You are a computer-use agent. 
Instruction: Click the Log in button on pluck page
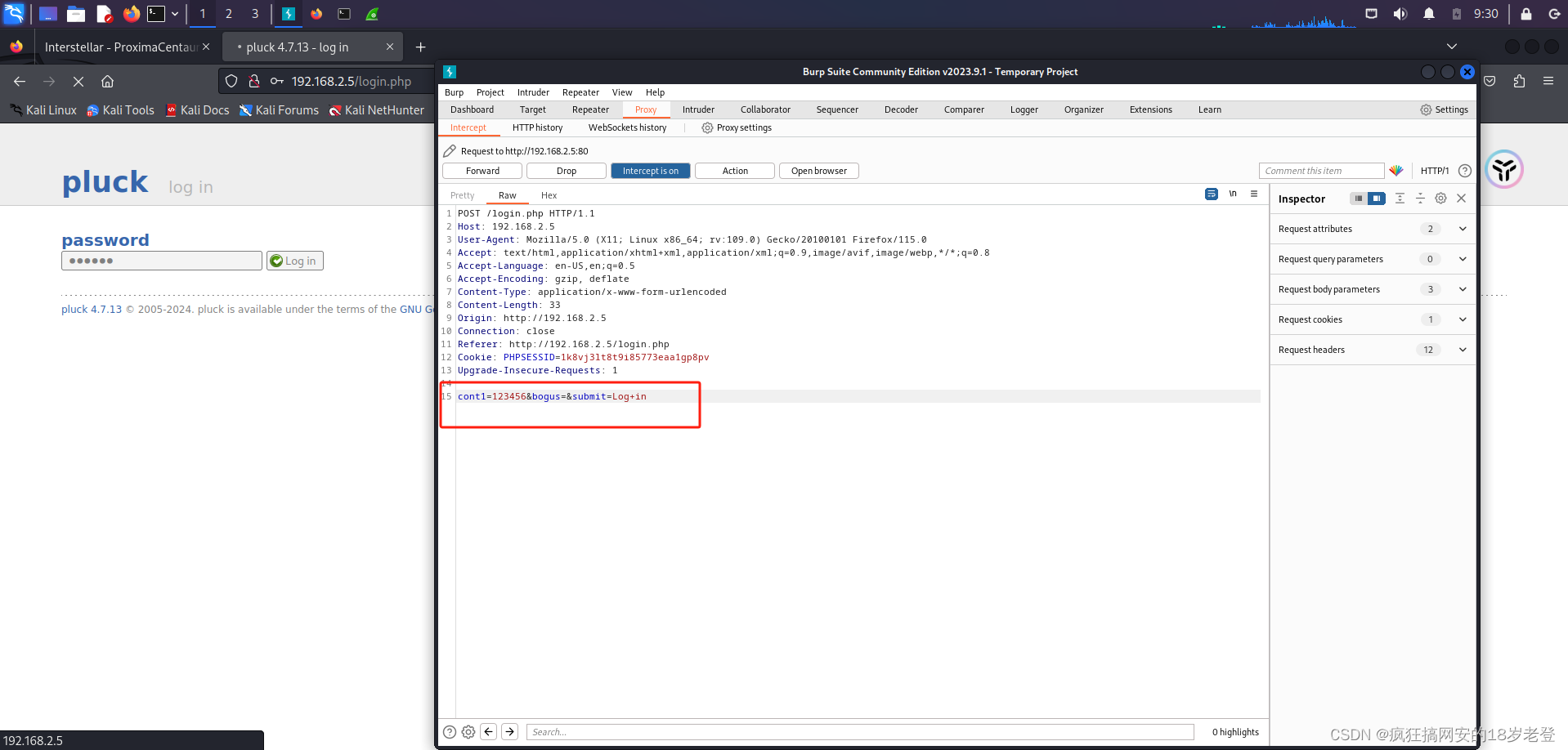coord(294,261)
